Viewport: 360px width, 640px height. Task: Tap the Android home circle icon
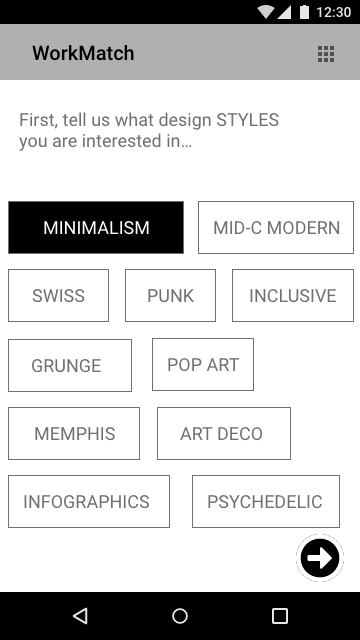click(180, 616)
